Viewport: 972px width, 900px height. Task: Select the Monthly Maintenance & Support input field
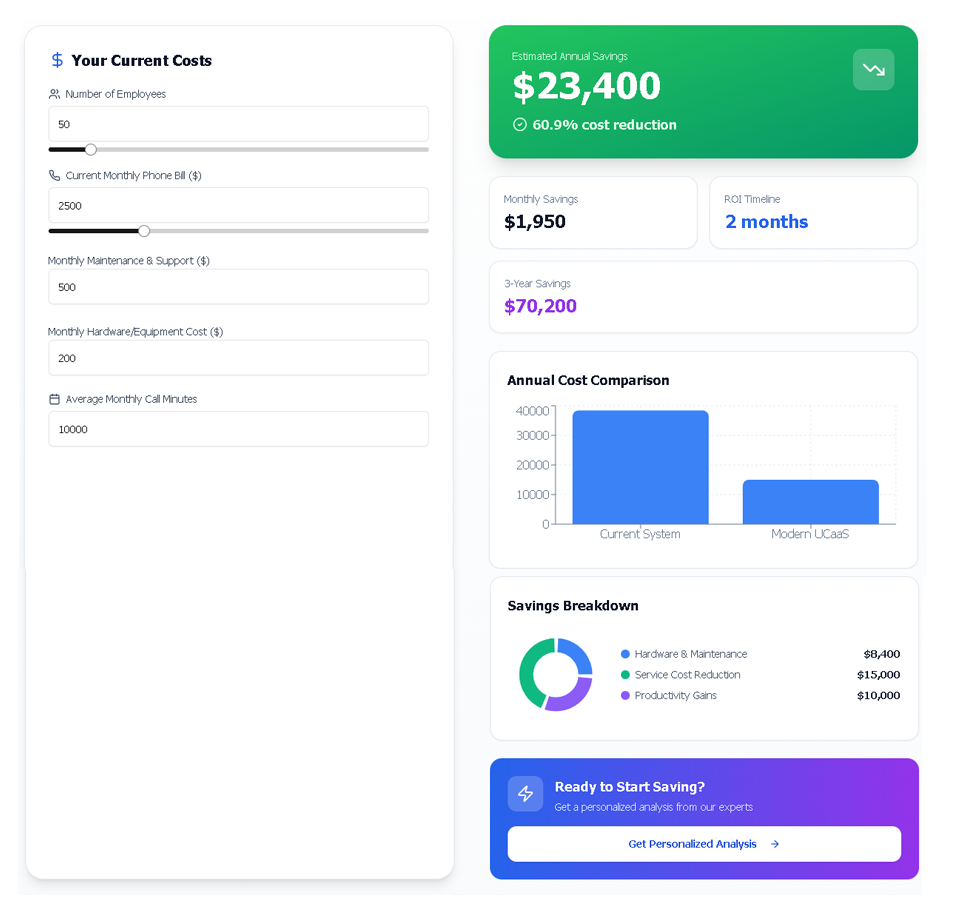point(238,287)
